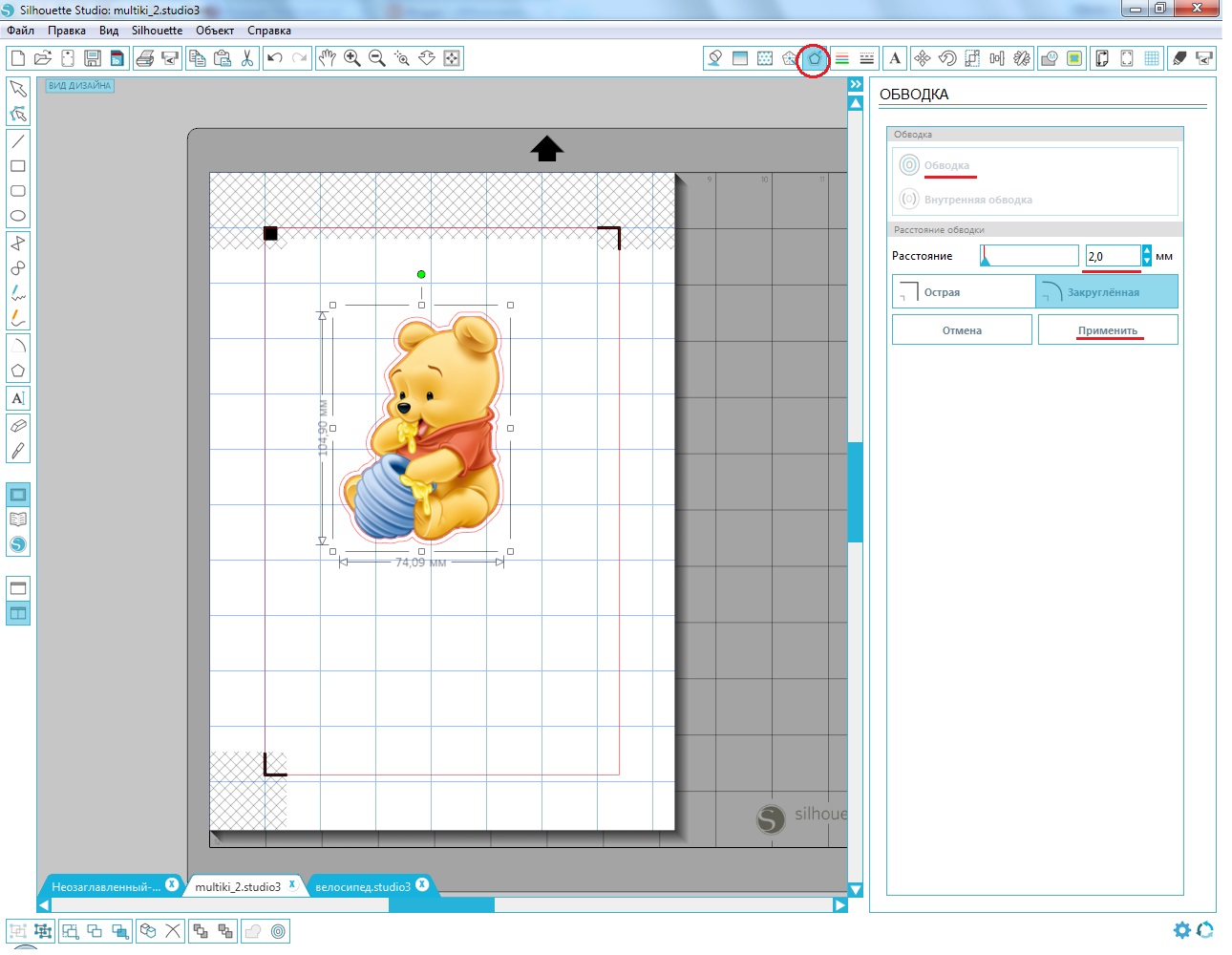Viewport: 1232px width, 955px height.
Task: Close the multiki_2.studio3 tab
Action: tap(292, 884)
